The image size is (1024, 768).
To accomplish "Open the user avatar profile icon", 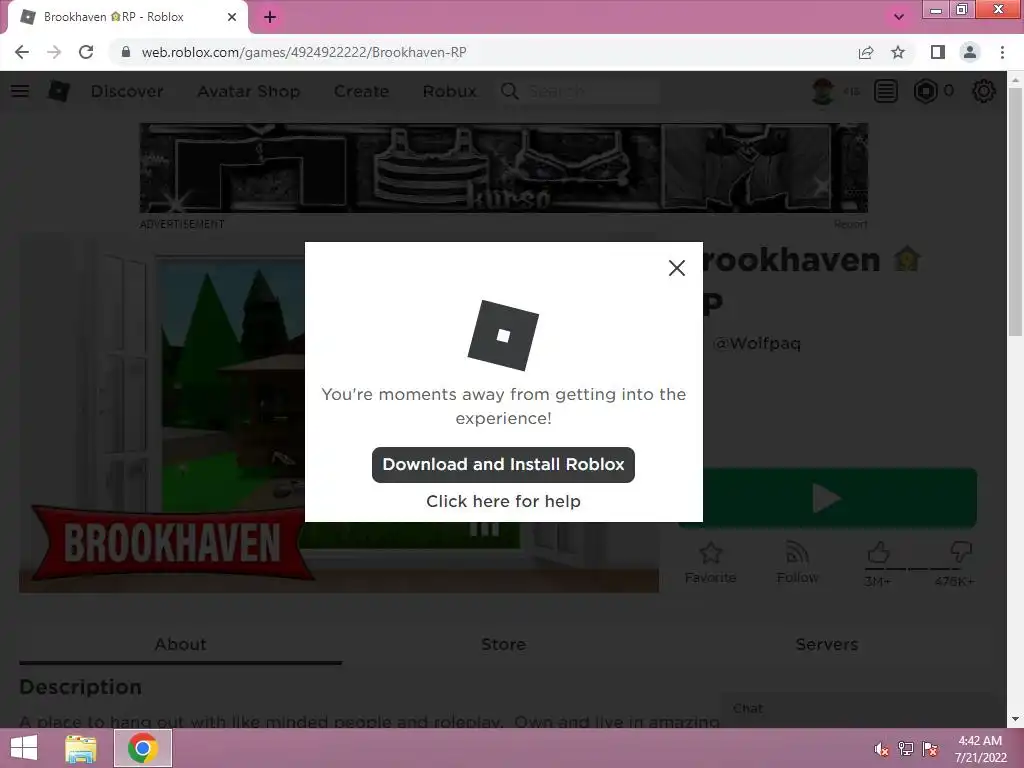I will (x=823, y=91).
